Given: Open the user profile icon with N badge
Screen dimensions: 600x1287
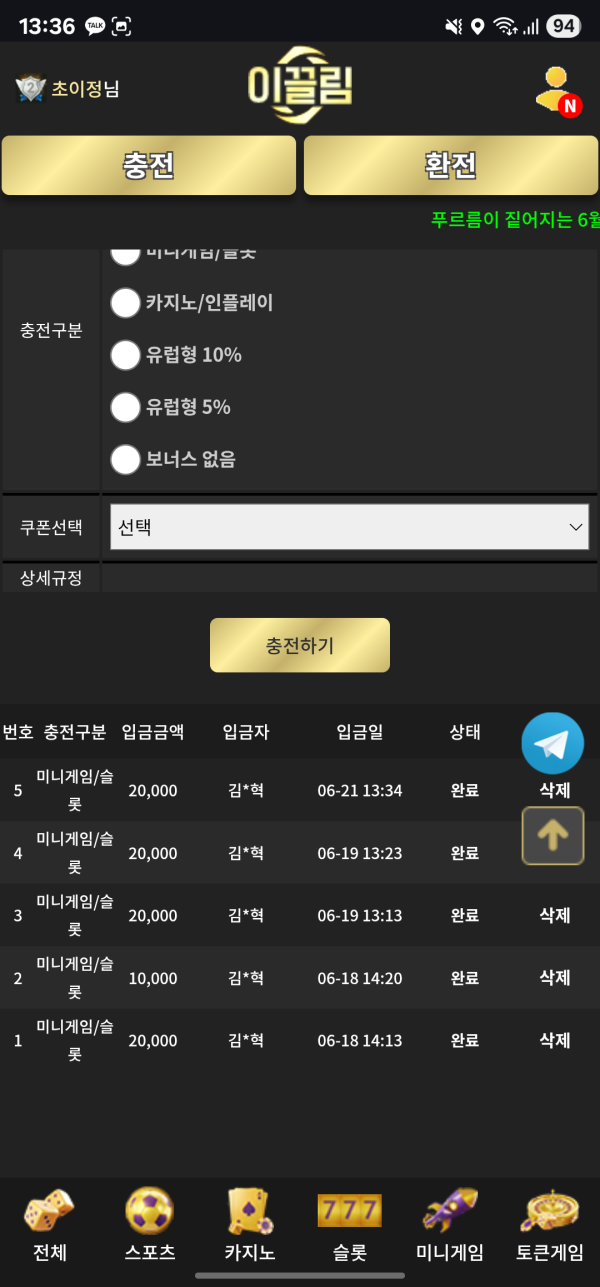Looking at the screenshot, I should click(x=557, y=90).
